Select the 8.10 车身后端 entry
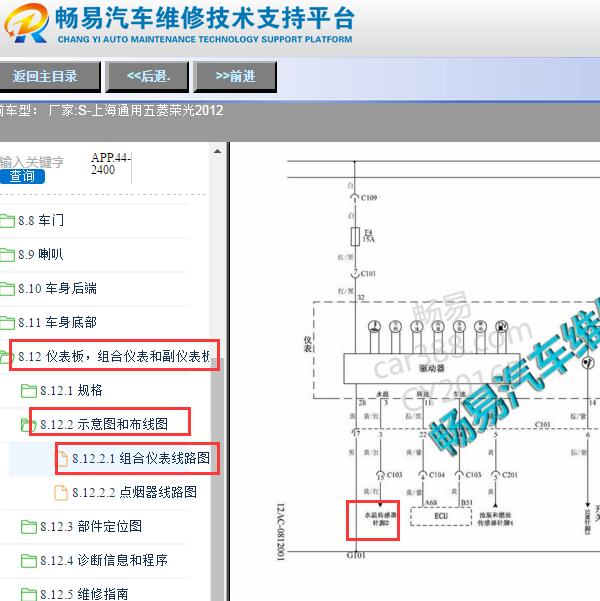Screen dimensions: 600x601 point(58,288)
